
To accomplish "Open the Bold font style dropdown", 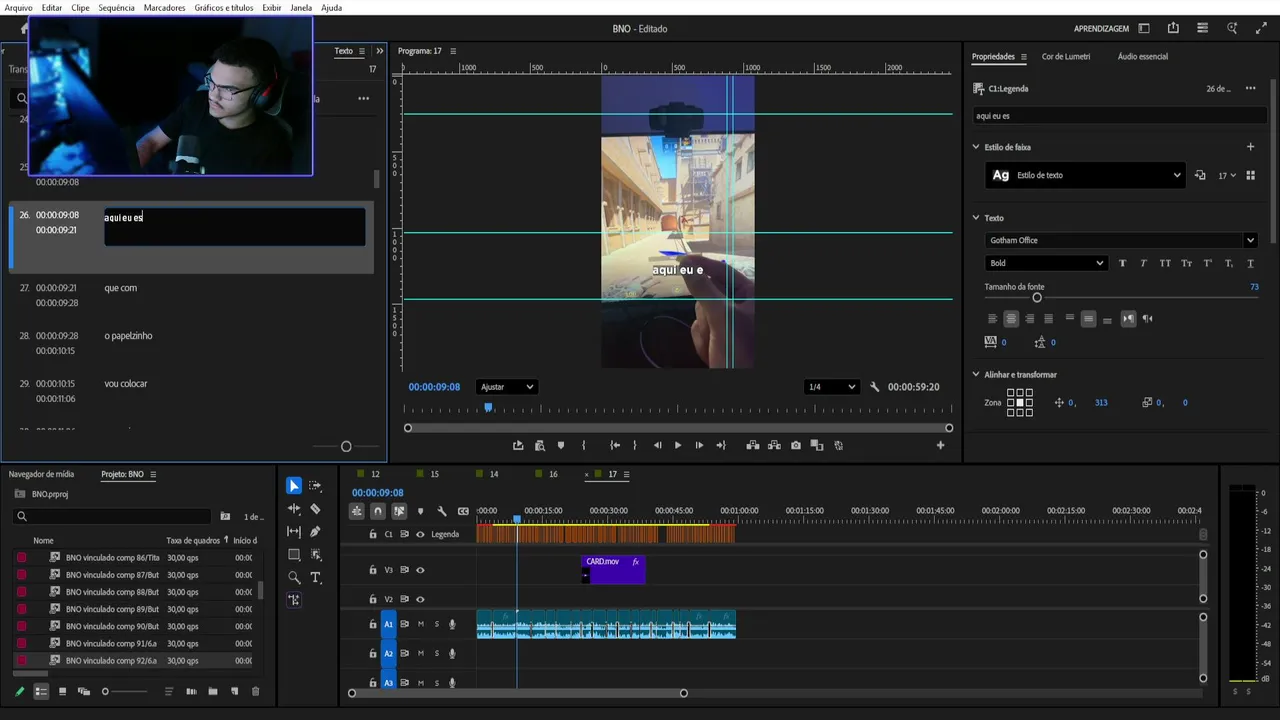I will point(1045,263).
